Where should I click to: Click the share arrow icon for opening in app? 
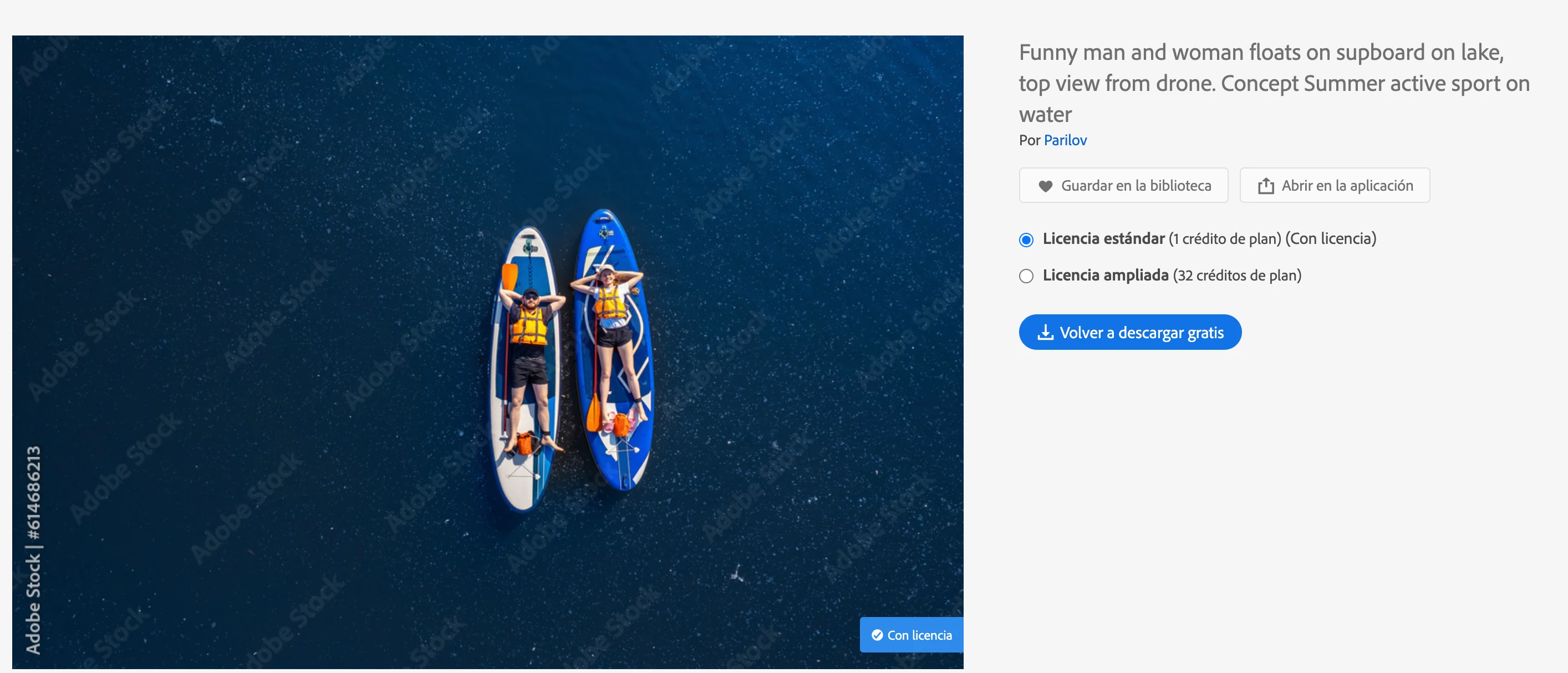pyautogui.click(x=1265, y=186)
